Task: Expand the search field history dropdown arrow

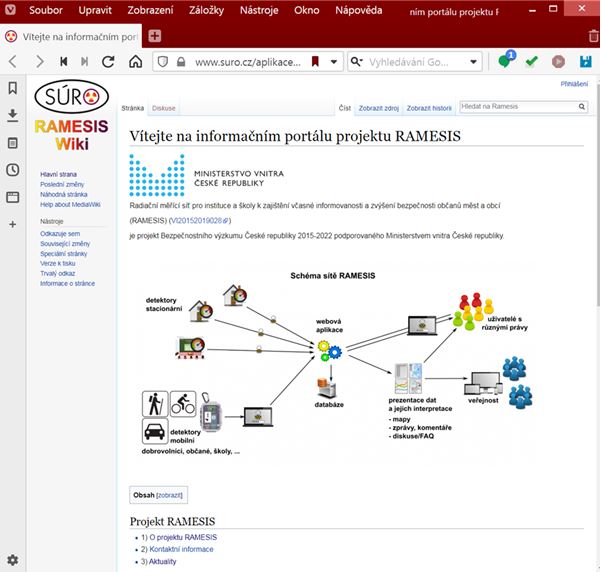Action: (477, 62)
